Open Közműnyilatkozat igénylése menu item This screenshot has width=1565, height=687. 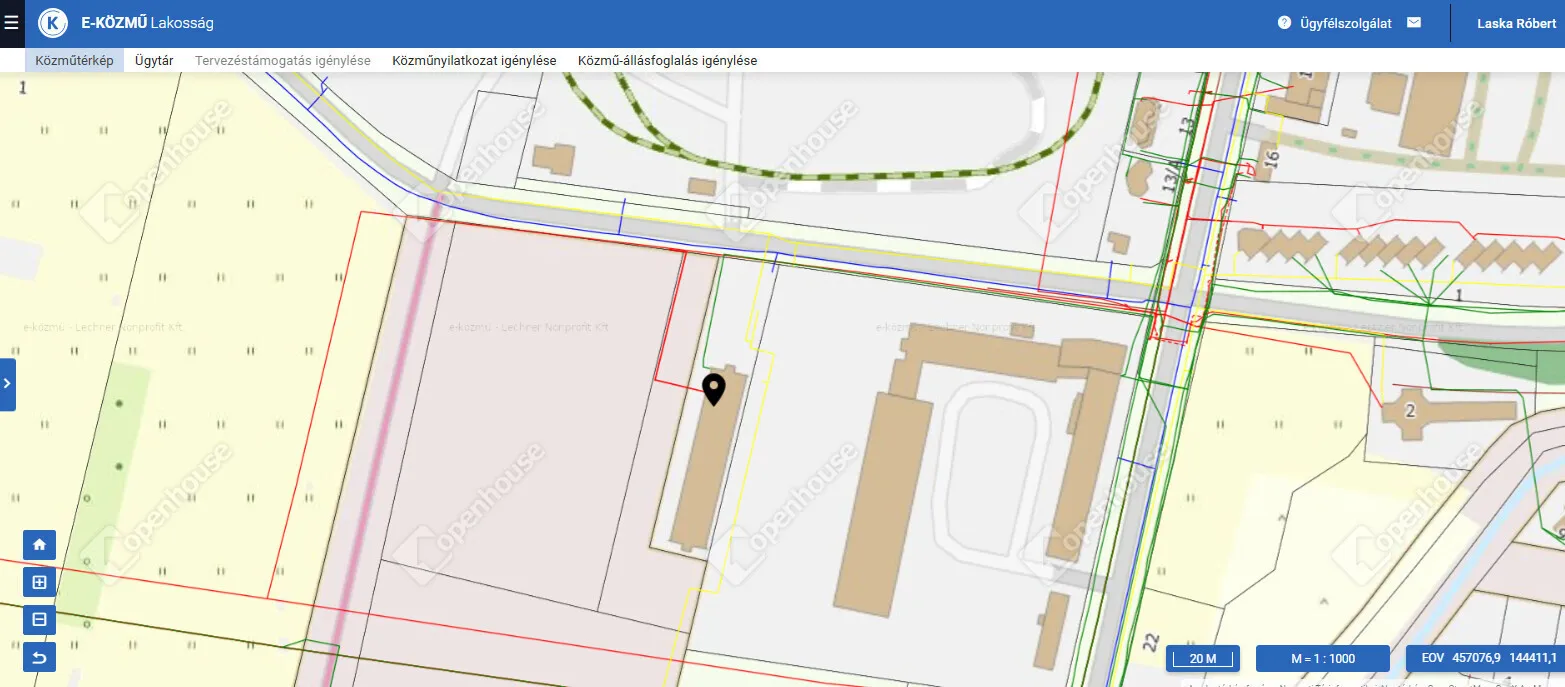tap(474, 60)
